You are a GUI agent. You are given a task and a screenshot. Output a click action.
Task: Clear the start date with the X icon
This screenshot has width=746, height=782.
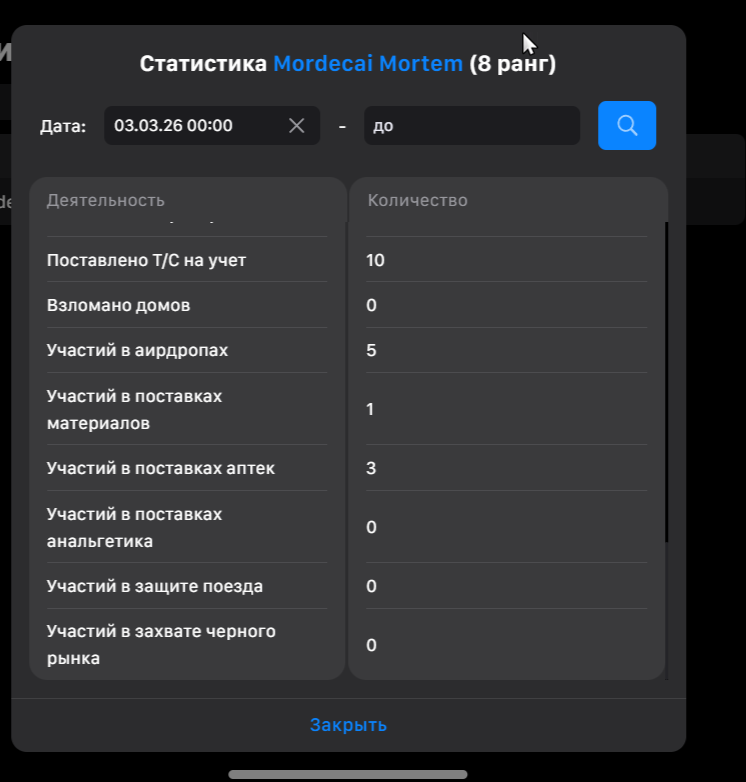pyautogui.click(x=296, y=125)
